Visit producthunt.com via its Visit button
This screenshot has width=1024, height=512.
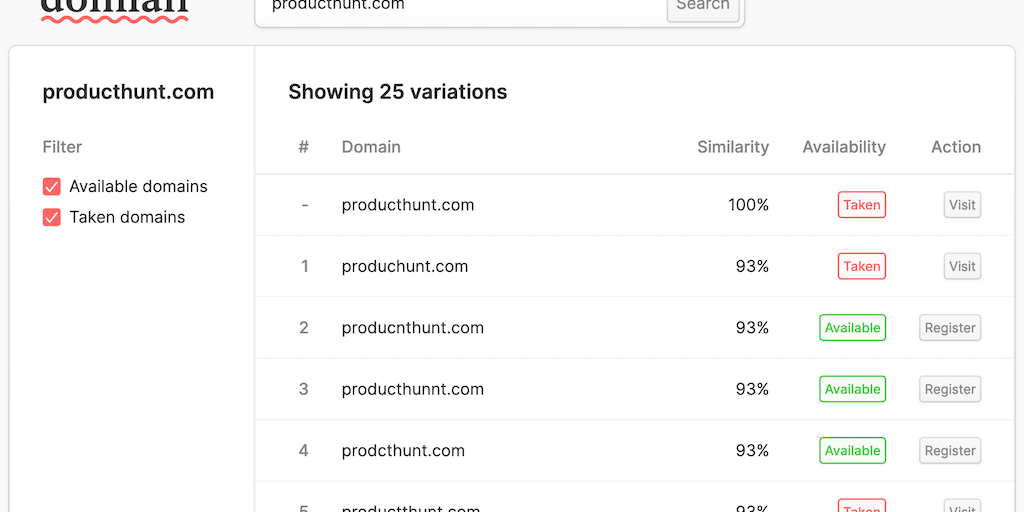click(x=962, y=205)
